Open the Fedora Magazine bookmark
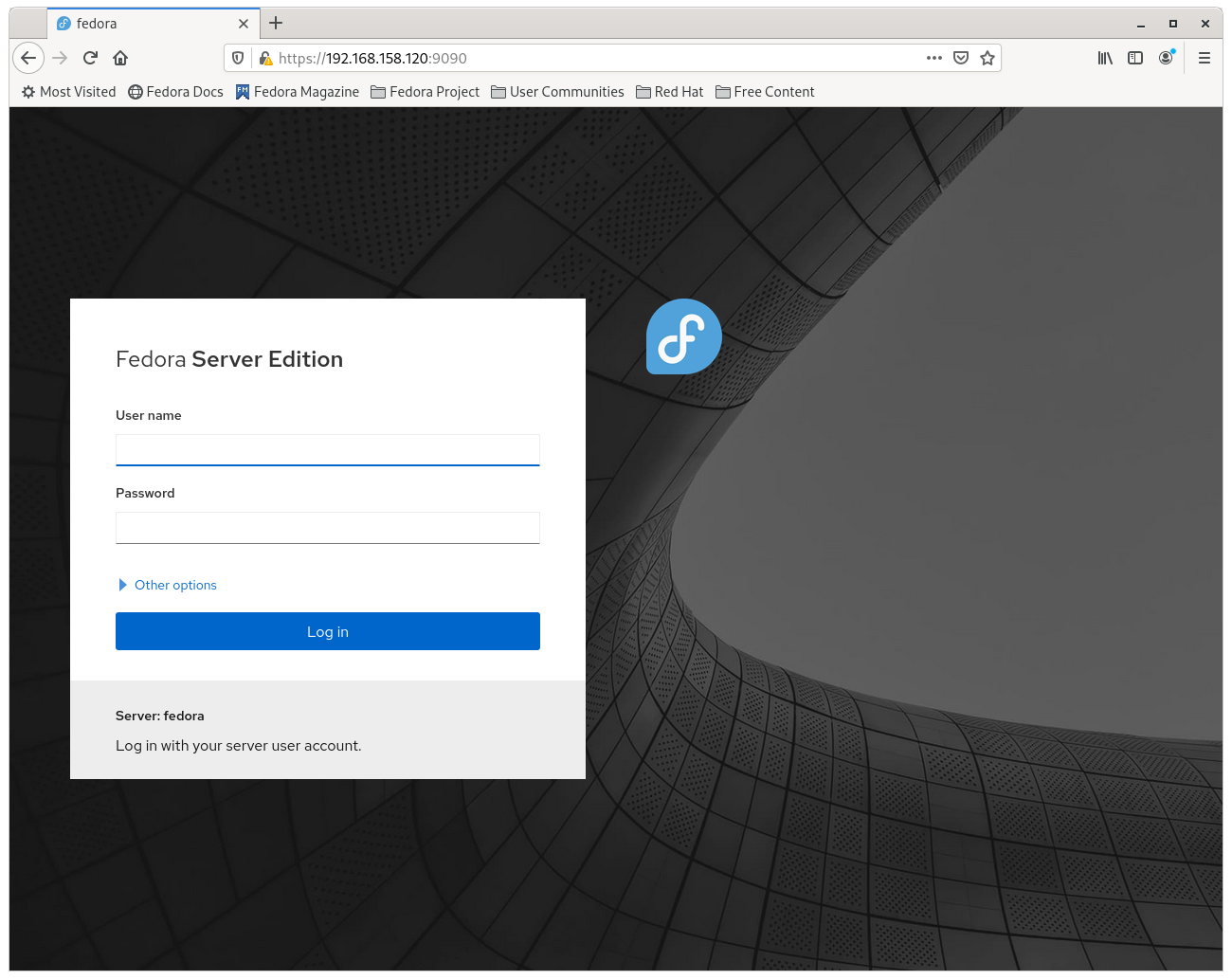Viewport: 1232px width, 980px height. [x=298, y=92]
